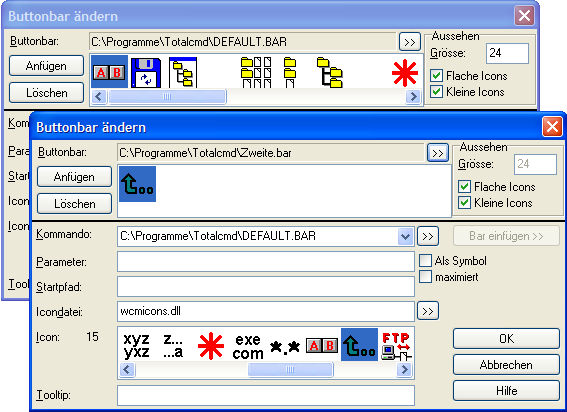The width and height of the screenshot is (567, 412).
Task: Click the Hilfe button
Action: pyautogui.click(x=506, y=391)
